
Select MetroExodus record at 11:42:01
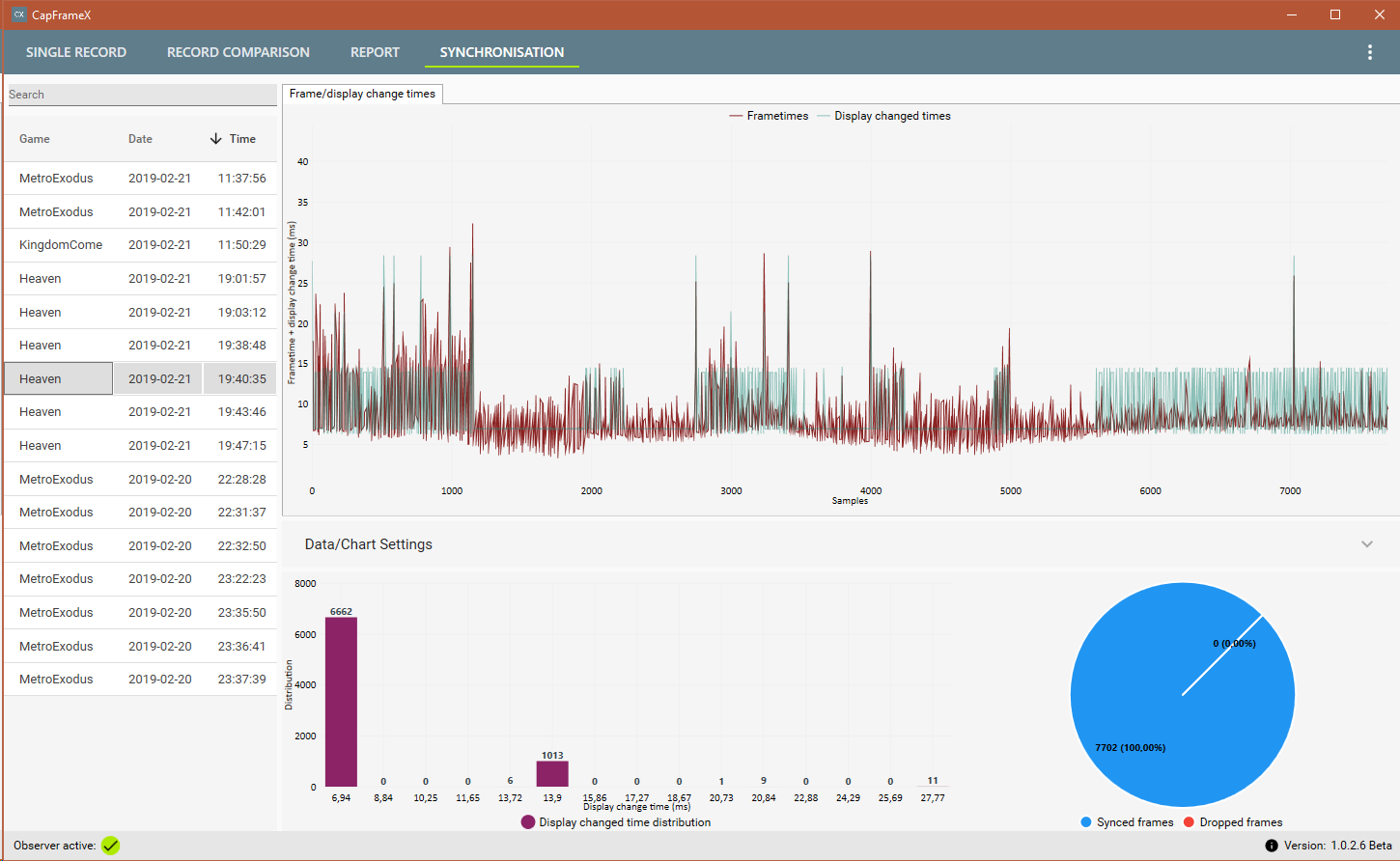pyautogui.click(x=141, y=211)
